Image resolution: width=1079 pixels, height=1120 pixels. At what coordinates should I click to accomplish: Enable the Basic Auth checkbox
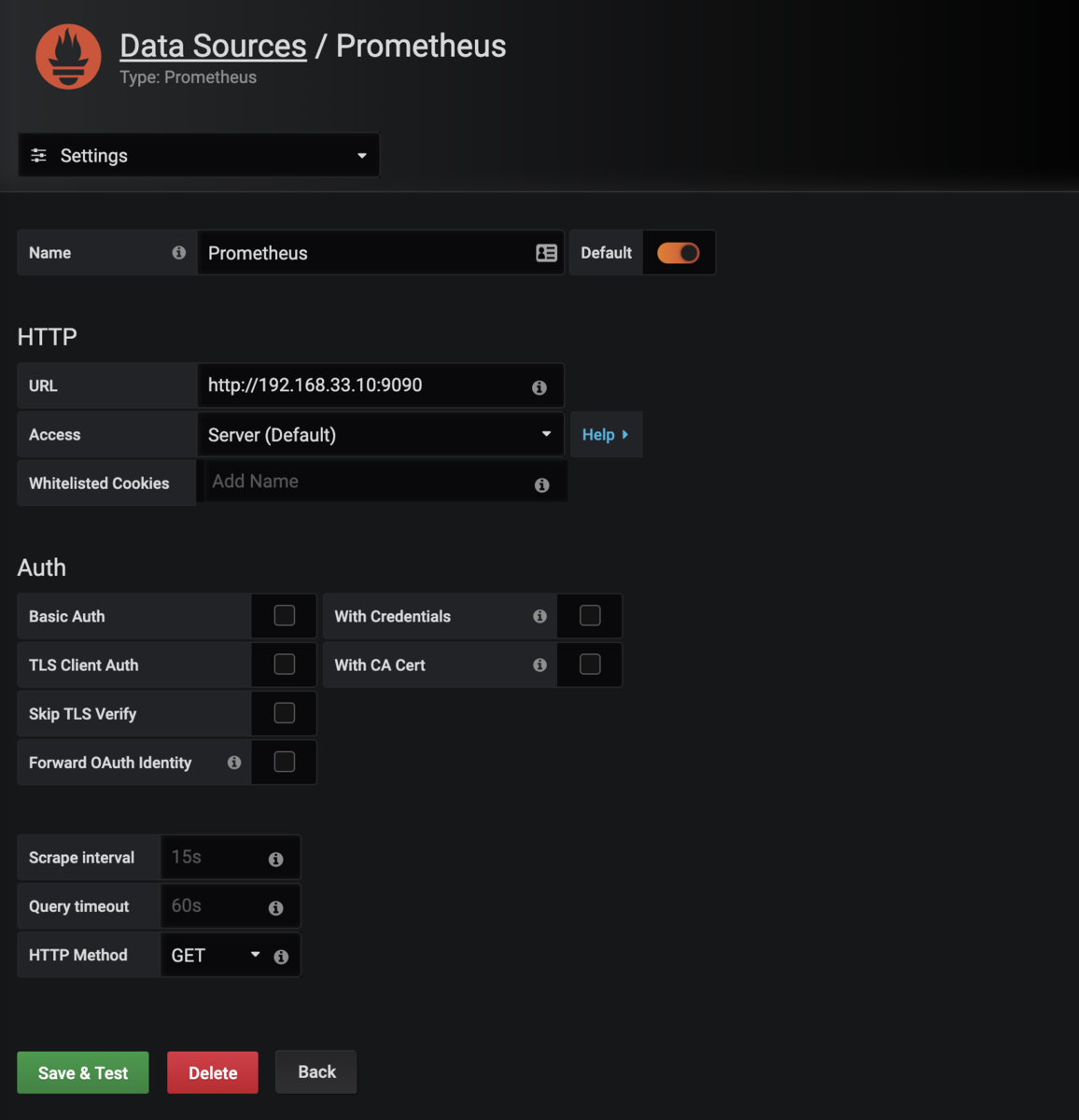pyautogui.click(x=285, y=615)
